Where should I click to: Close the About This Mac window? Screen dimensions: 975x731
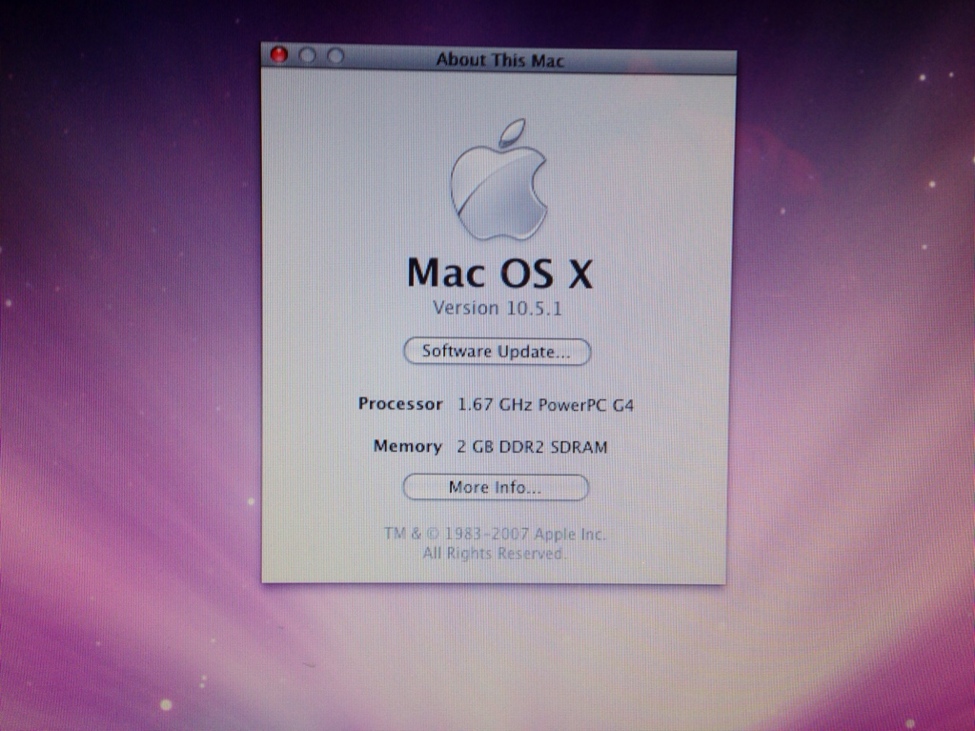click(x=279, y=55)
